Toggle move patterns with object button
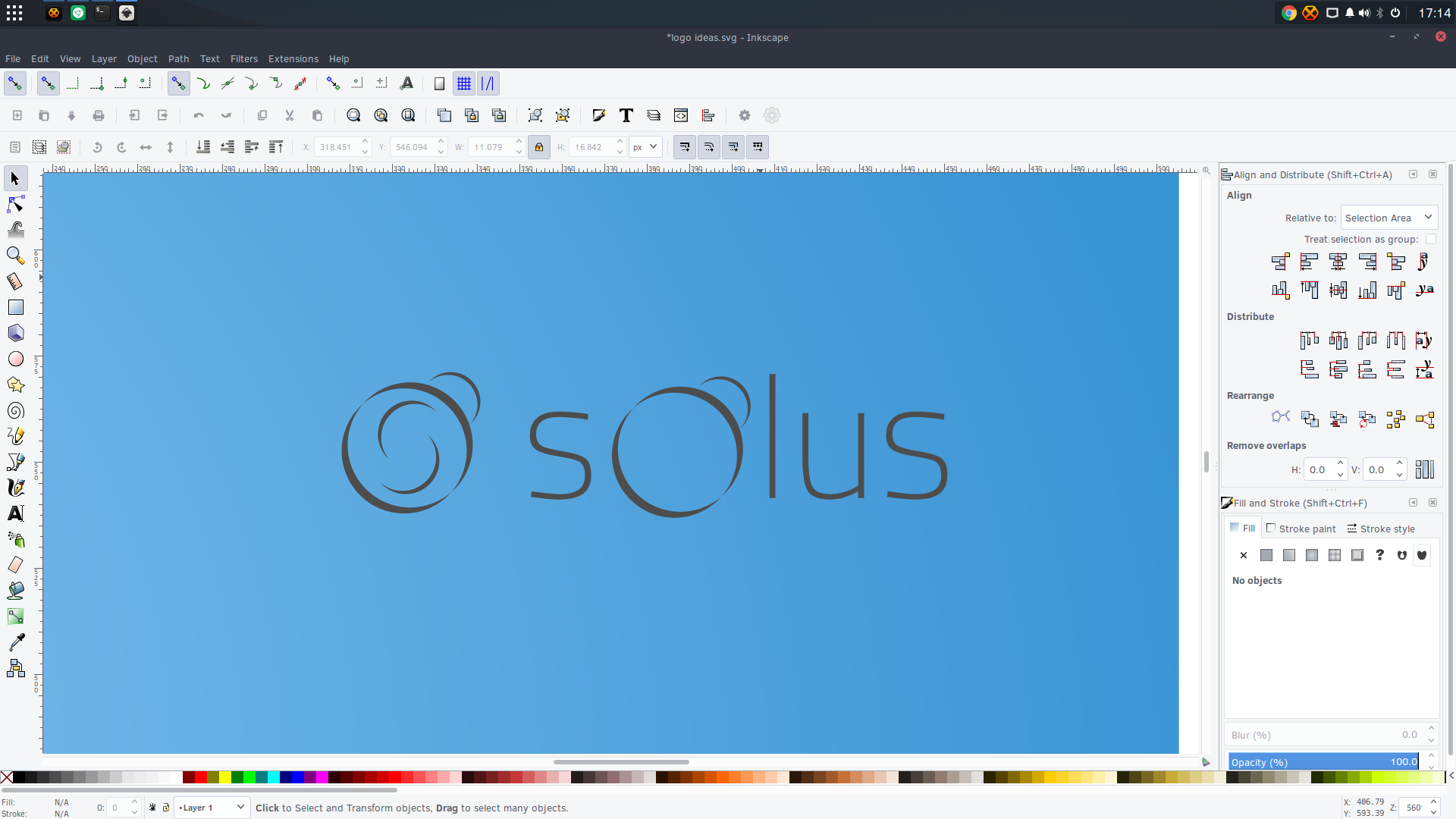 click(x=758, y=147)
